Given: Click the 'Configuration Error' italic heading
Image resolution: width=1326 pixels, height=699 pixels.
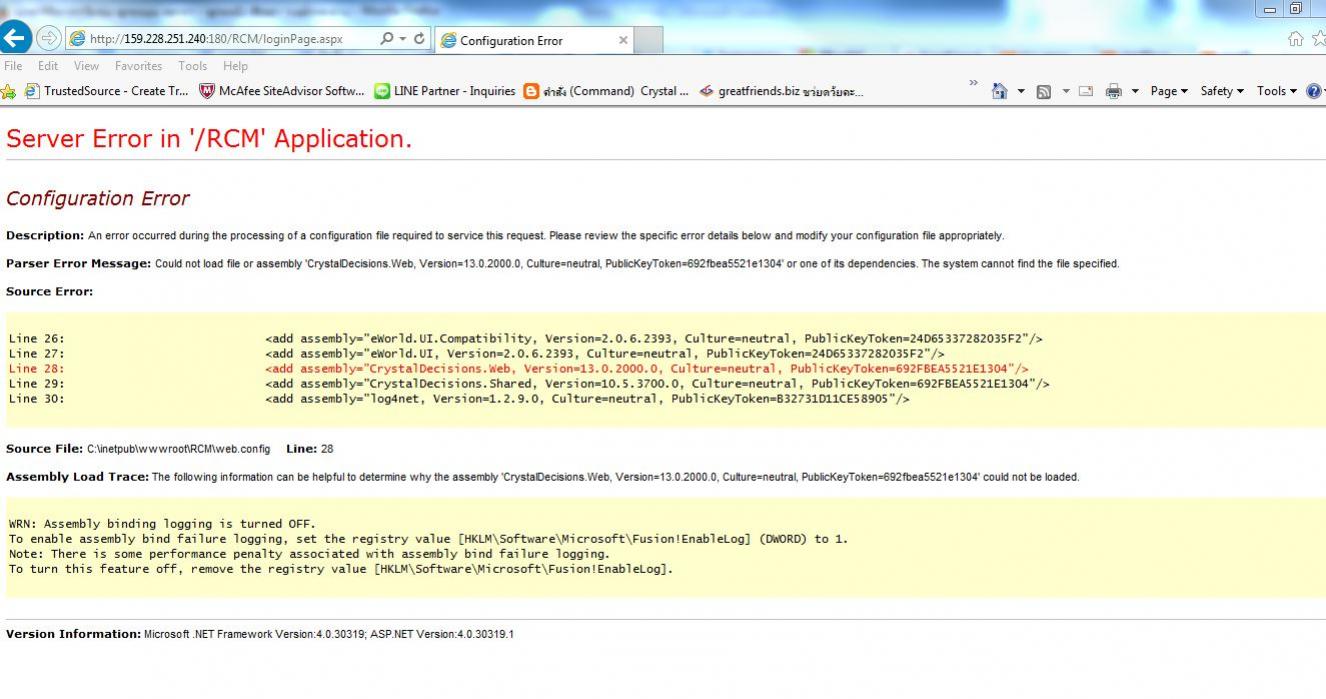Looking at the screenshot, I should [97, 198].
